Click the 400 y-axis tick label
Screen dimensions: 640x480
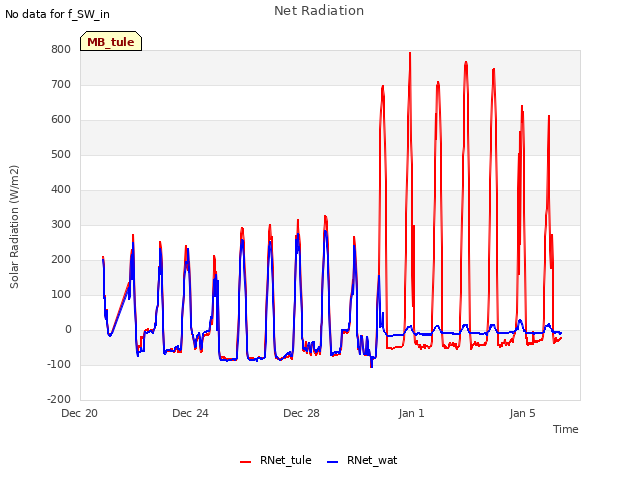click(61, 189)
